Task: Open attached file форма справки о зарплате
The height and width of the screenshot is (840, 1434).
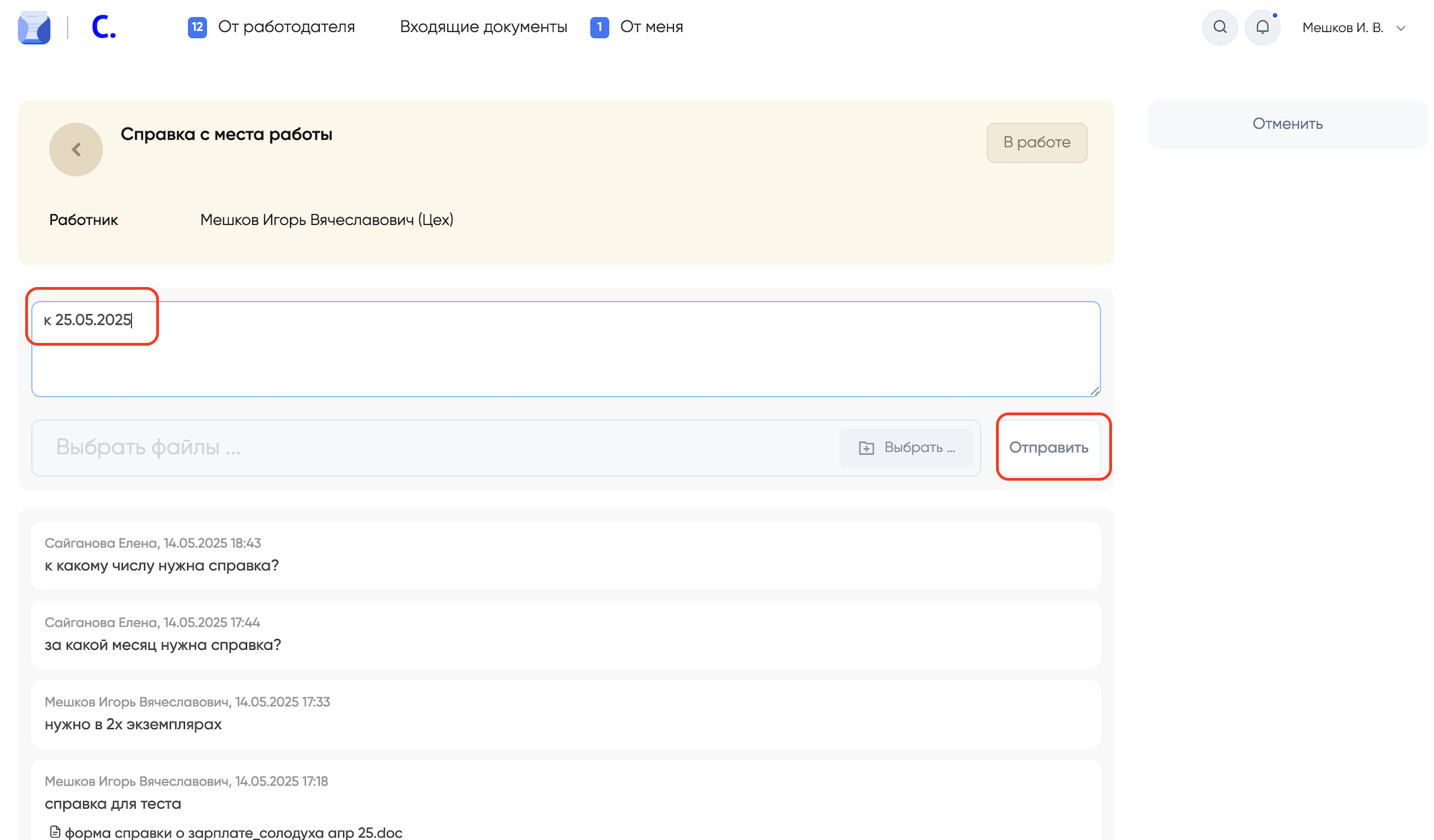Action: (x=233, y=832)
